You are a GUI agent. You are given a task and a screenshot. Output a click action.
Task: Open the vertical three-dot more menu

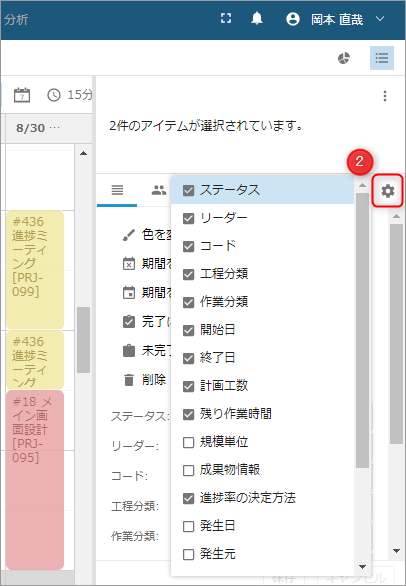tap(385, 96)
